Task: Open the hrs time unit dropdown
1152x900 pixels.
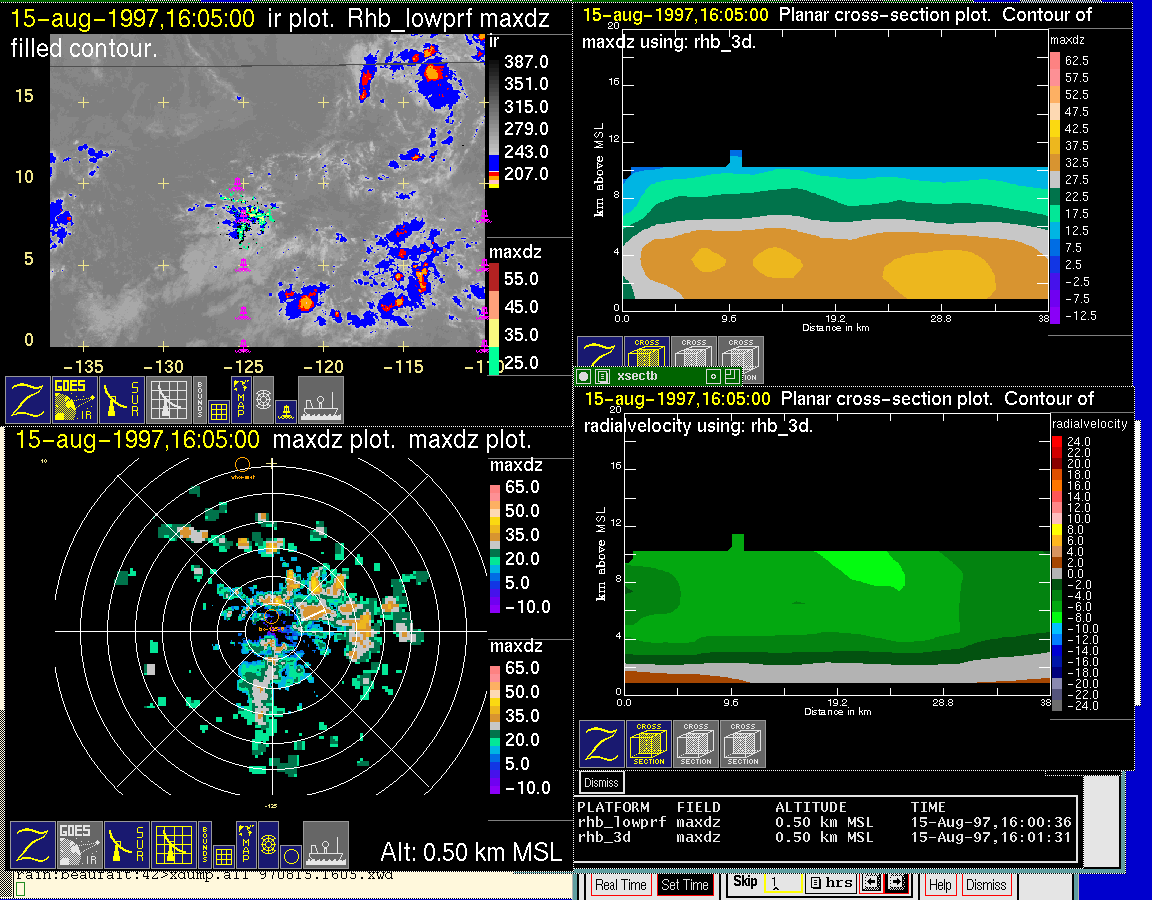Action: point(829,884)
